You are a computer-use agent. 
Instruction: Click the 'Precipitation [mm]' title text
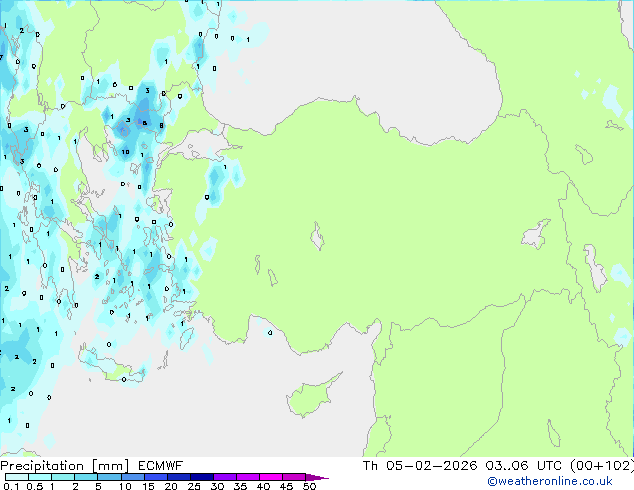(x=64, y=466)
